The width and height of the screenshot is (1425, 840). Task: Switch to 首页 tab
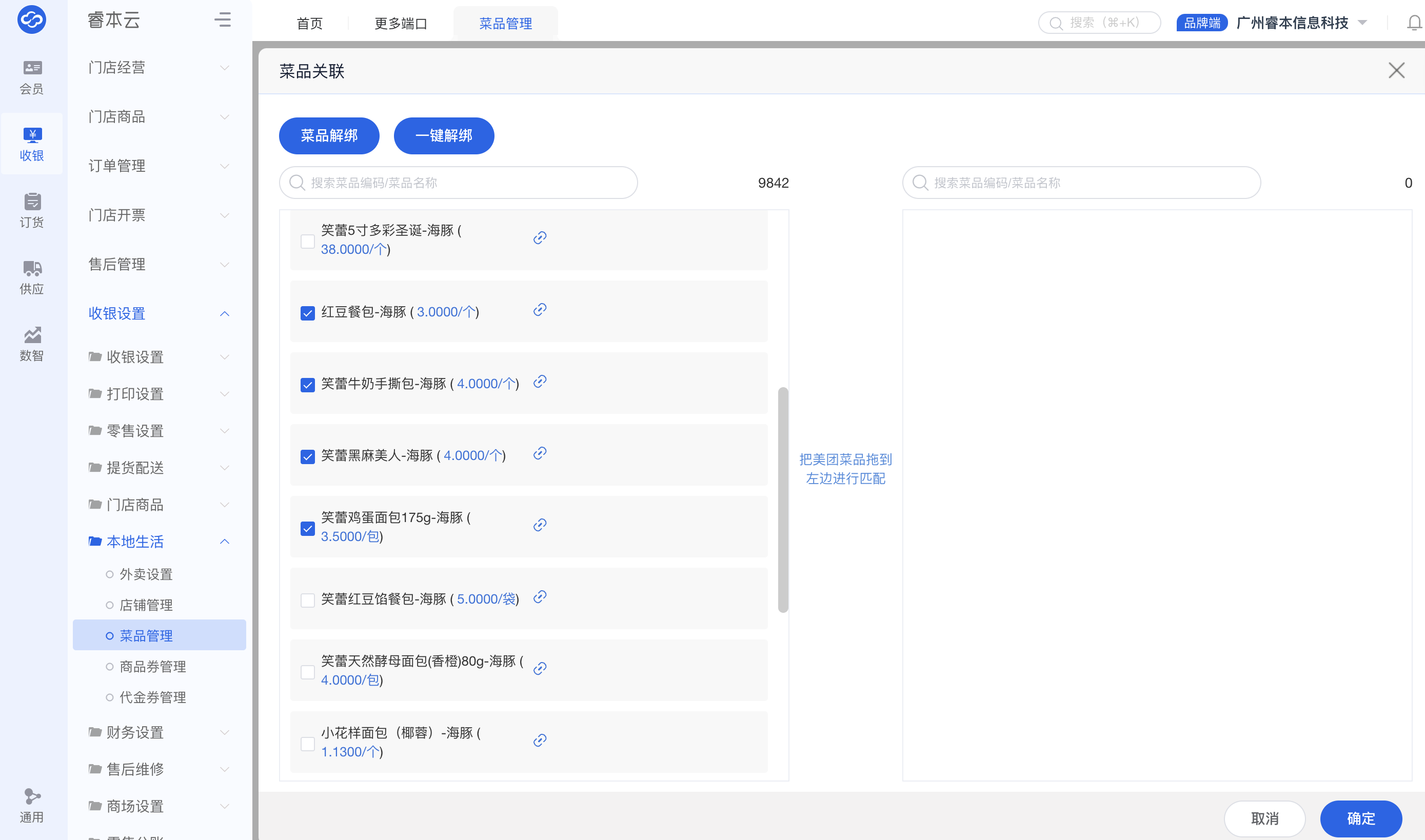coord(310,23)
